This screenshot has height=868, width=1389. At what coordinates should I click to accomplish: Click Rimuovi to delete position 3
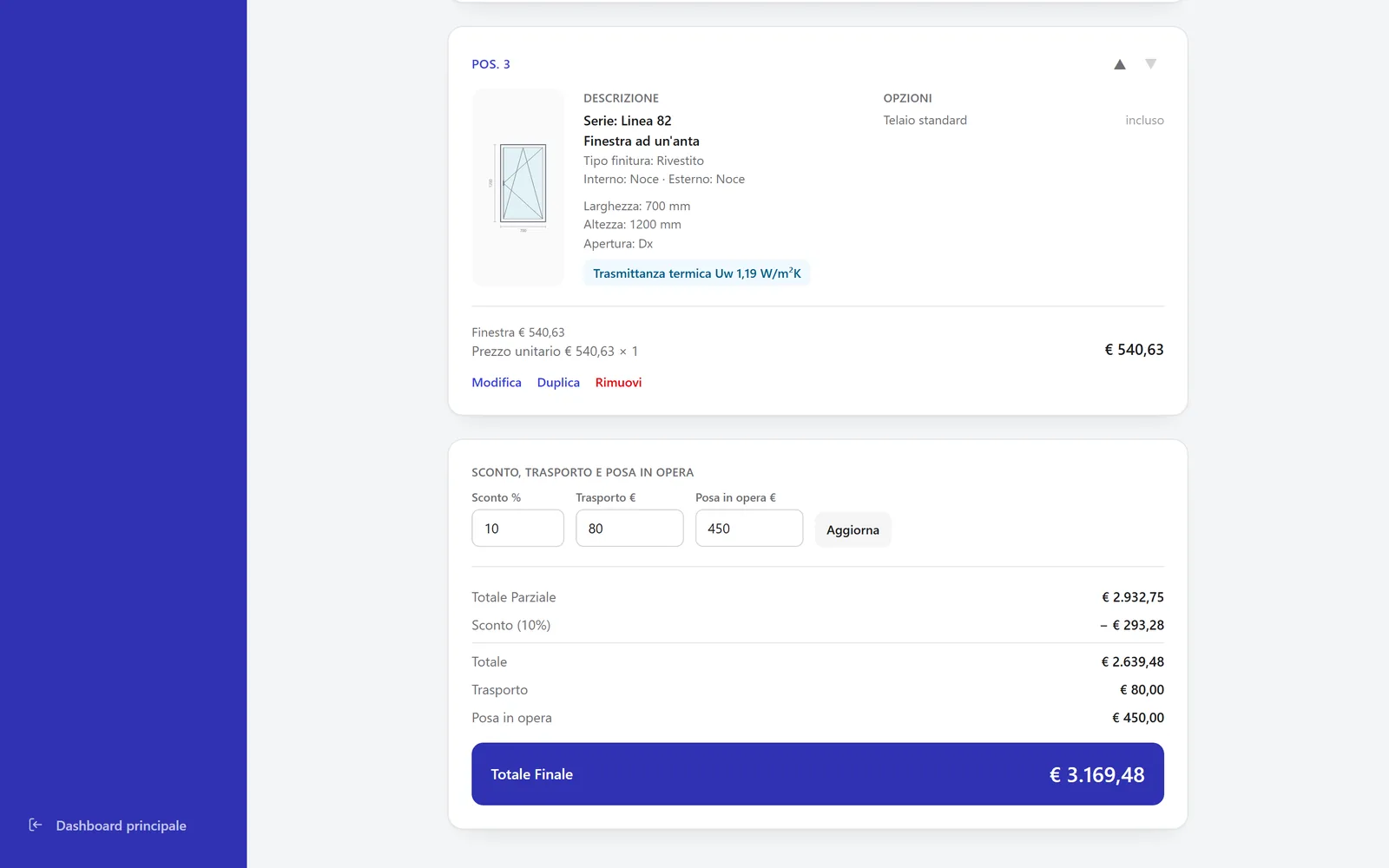click(x=618, y=383)
